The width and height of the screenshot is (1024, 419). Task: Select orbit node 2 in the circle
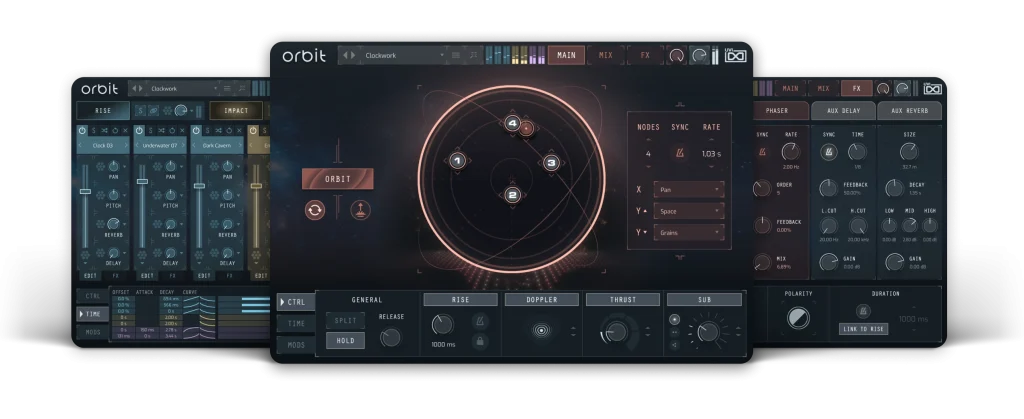[x=512, y=195]
